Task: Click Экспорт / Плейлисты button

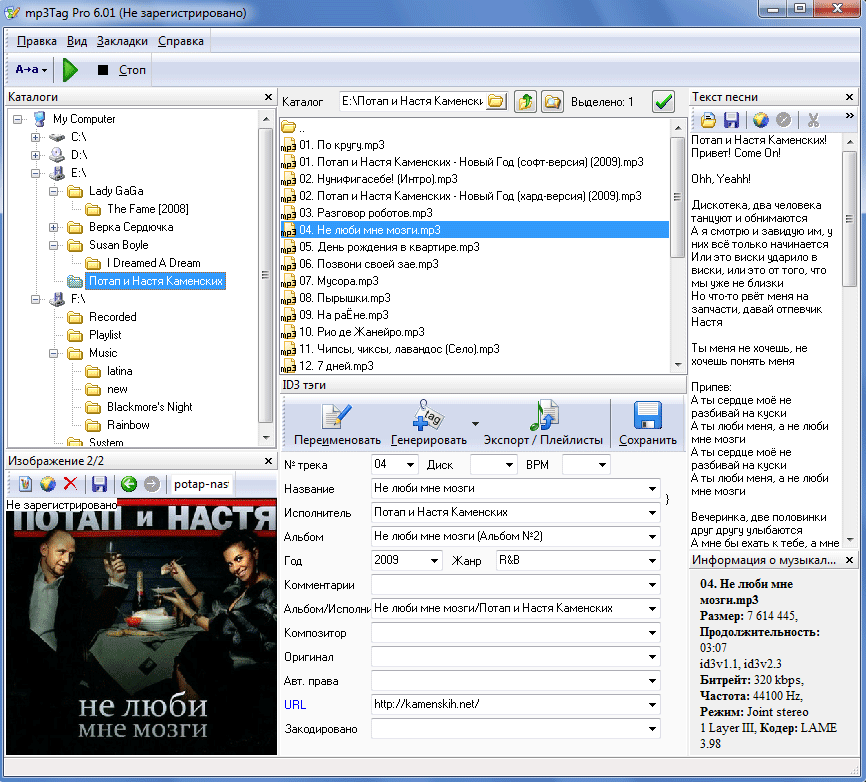Action: [x=543, y=424]
